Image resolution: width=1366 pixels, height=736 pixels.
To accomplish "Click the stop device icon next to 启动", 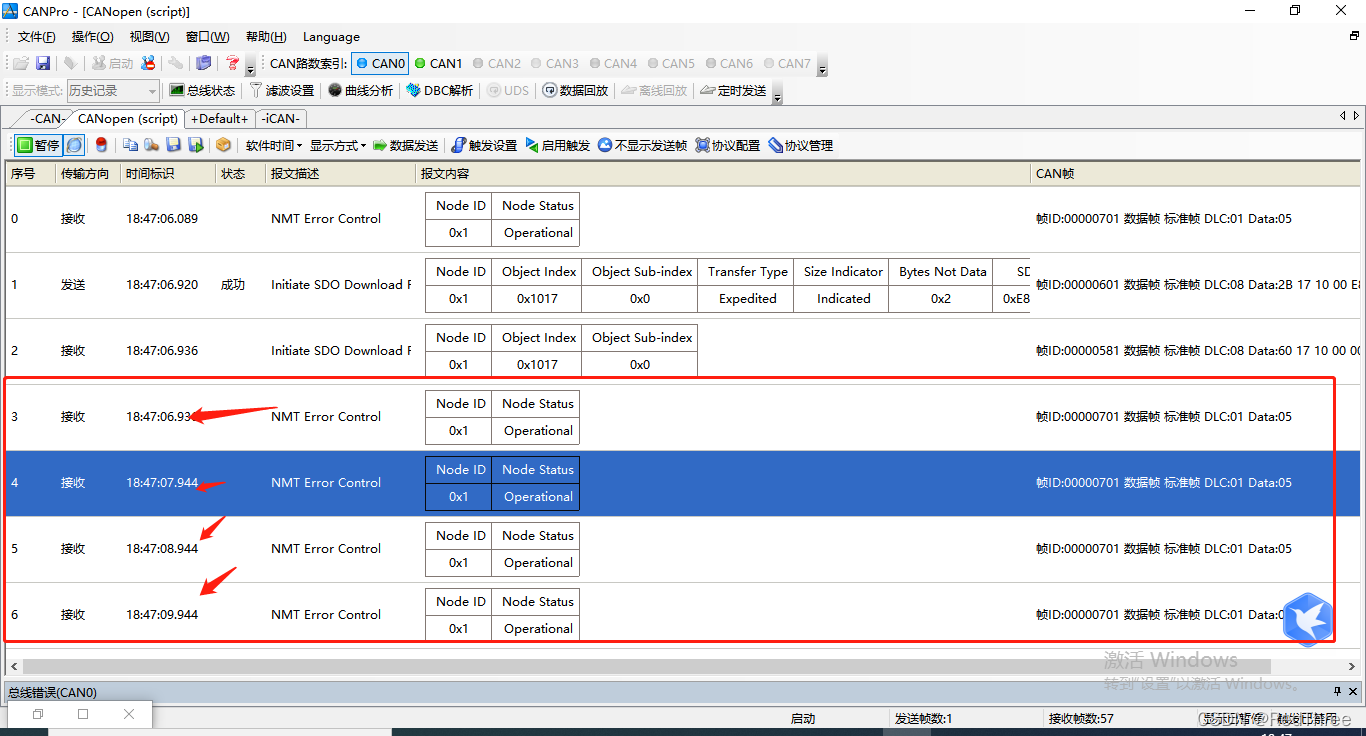I will pyautogui.click(x=148, y=63).
